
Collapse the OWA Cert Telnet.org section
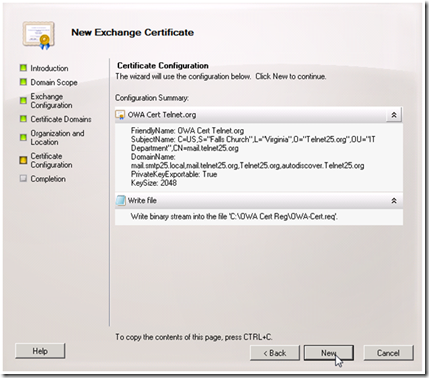(394, 115)
